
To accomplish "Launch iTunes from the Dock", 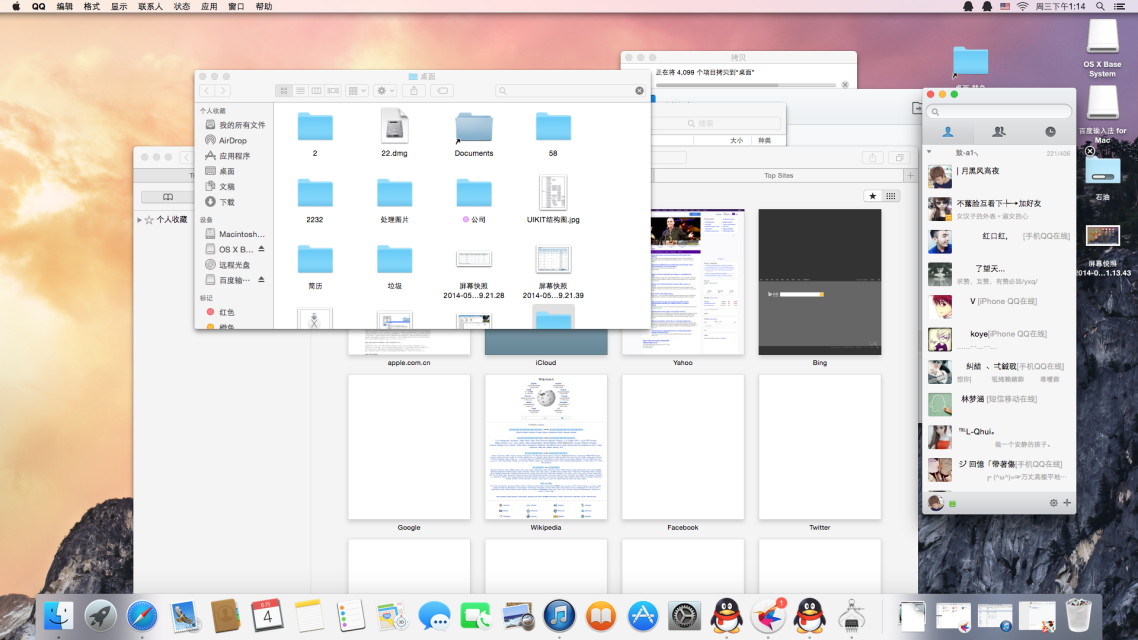I will point(559,616).
